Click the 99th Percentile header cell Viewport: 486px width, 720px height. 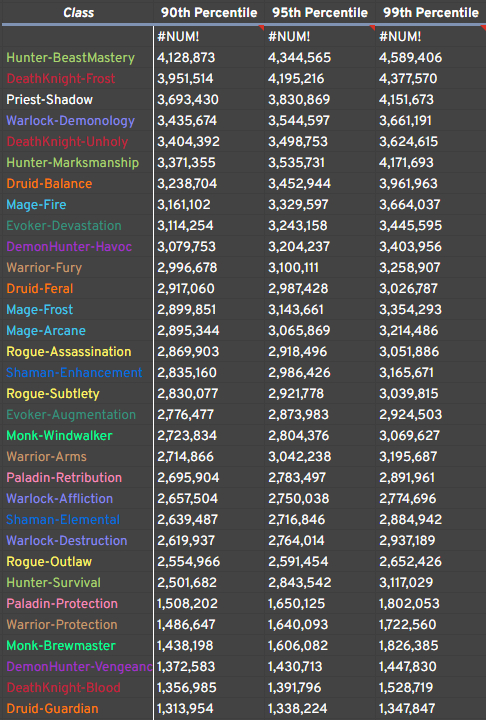point(431,12)
